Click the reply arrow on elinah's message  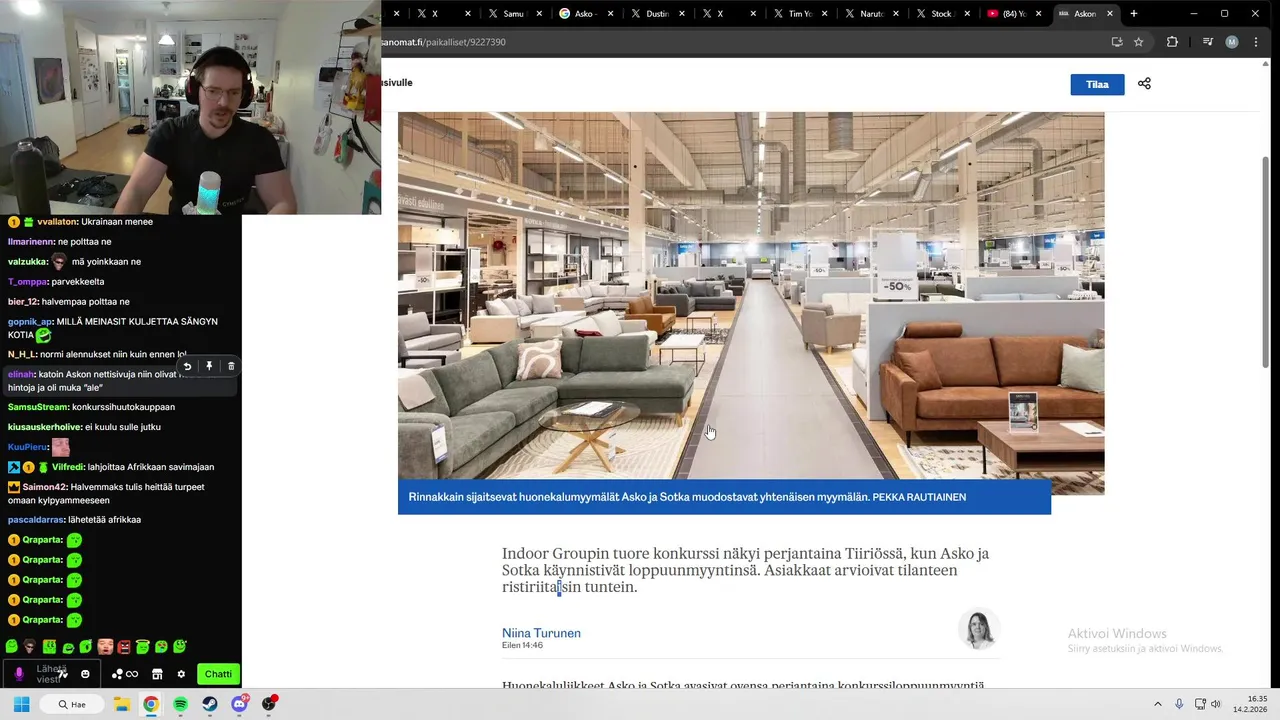point(187,367)
